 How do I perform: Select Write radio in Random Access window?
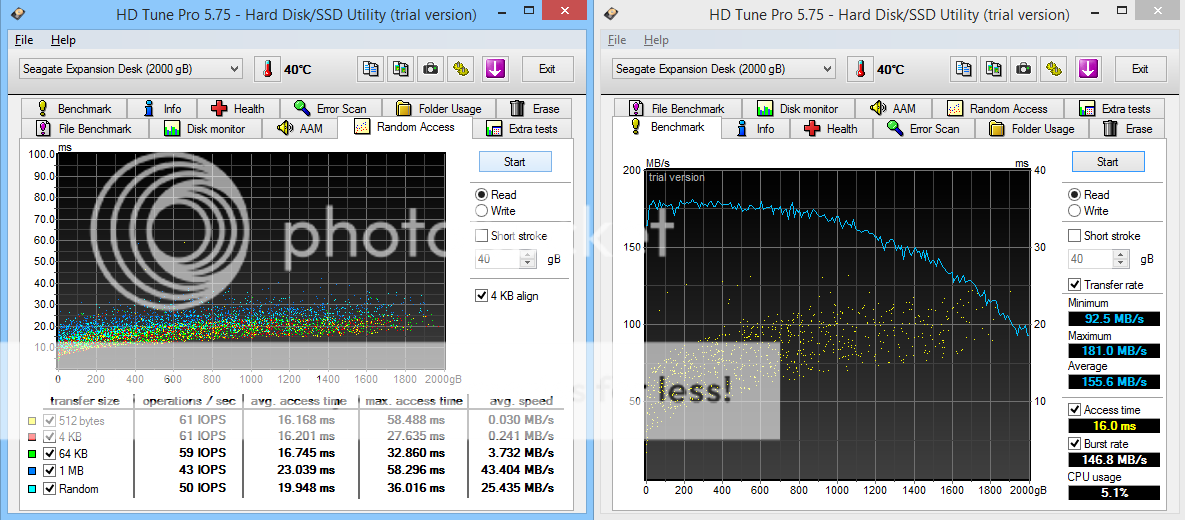point(481,211)
